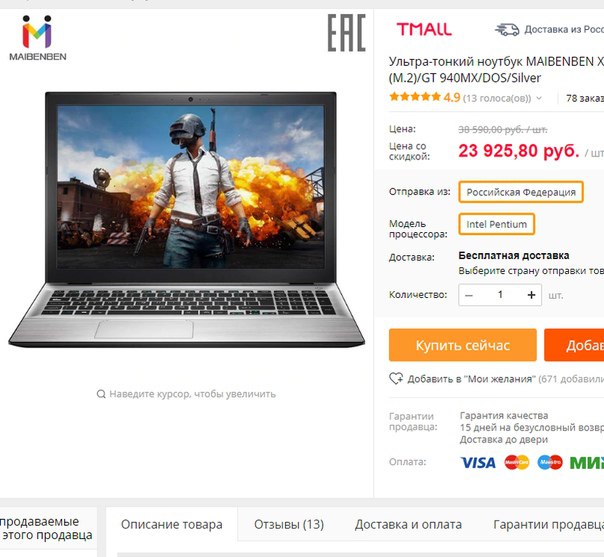Select Российская Федерация shipping option
The width and height of the screenshot is (604, 557).
pyautogui.click(x=521, y=192)
